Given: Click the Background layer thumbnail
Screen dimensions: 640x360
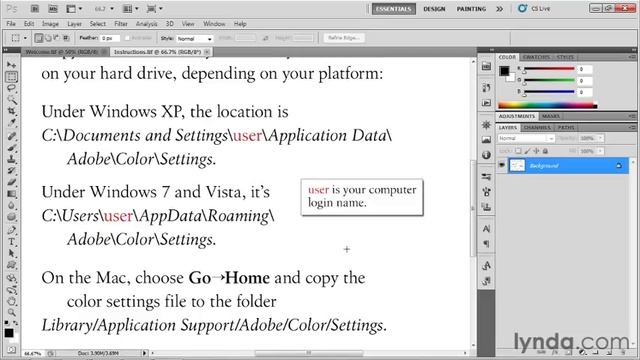Looking at the screenshot, I should [518, 165].
